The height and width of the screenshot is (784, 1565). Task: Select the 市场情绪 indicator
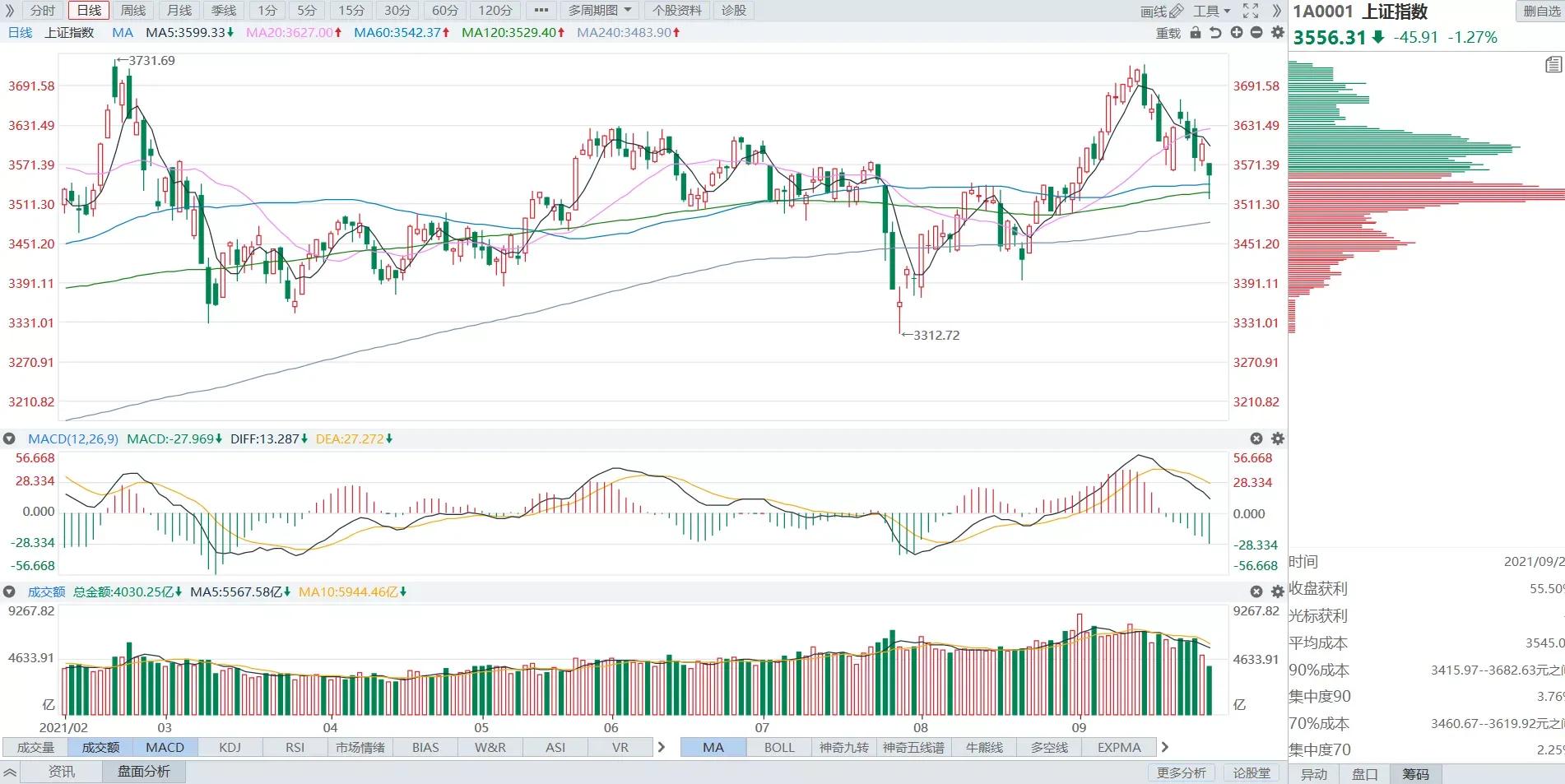point(360,747)
